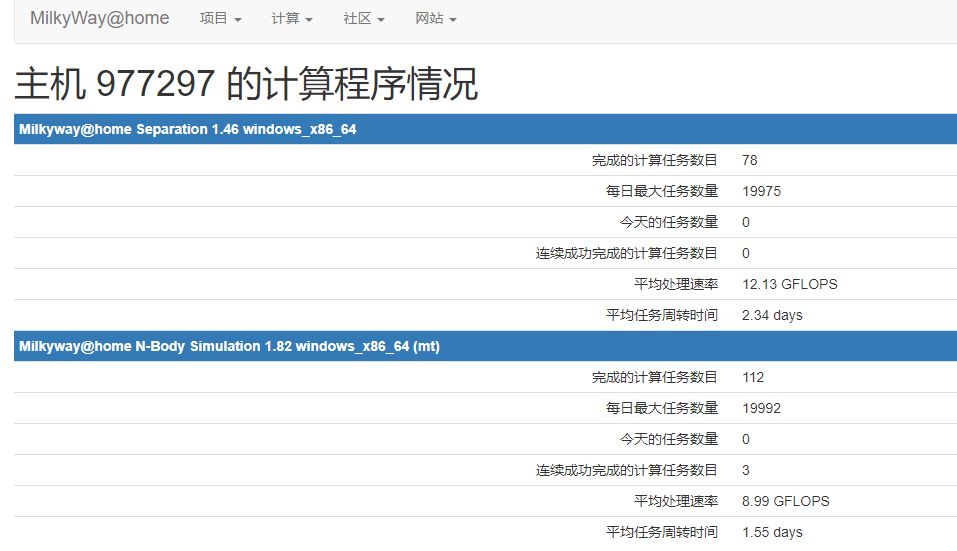957x551 pixels.
Task: Expand the 计算 dropdown menu
Action: pyautogui.click(x=292, y=18)
